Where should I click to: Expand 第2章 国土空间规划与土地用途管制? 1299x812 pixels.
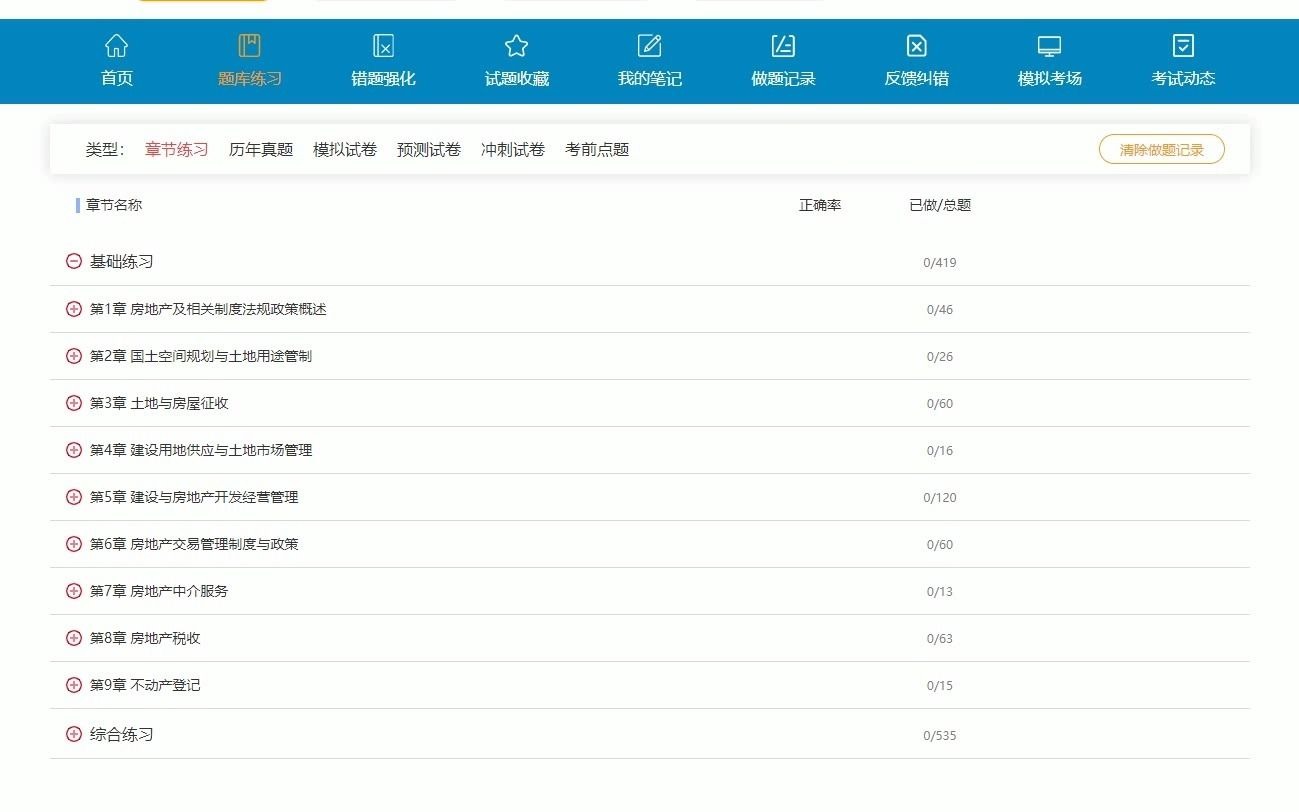click(x=73, y=356)
